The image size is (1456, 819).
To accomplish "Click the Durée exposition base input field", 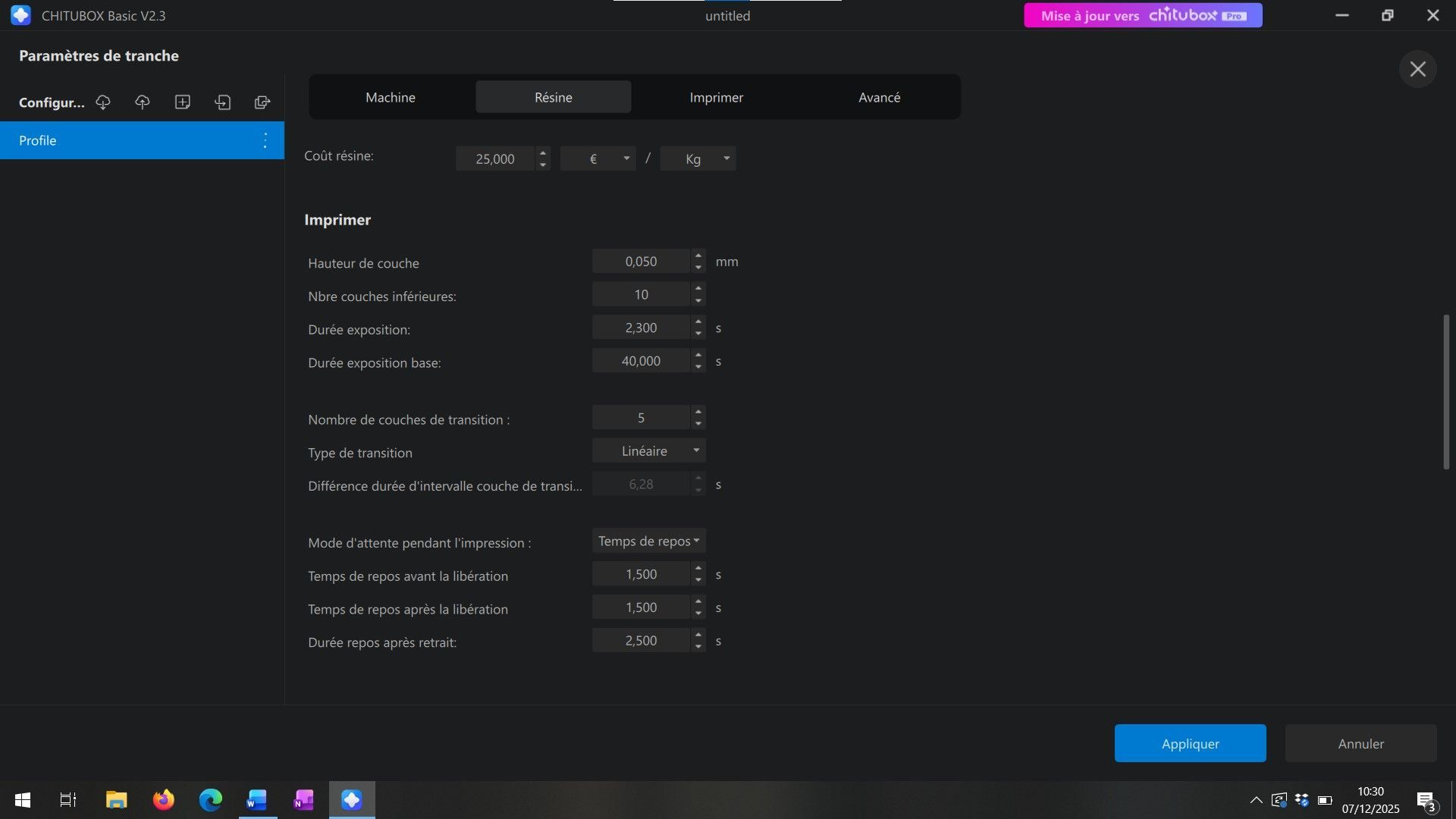I will (x=641, y=362).
